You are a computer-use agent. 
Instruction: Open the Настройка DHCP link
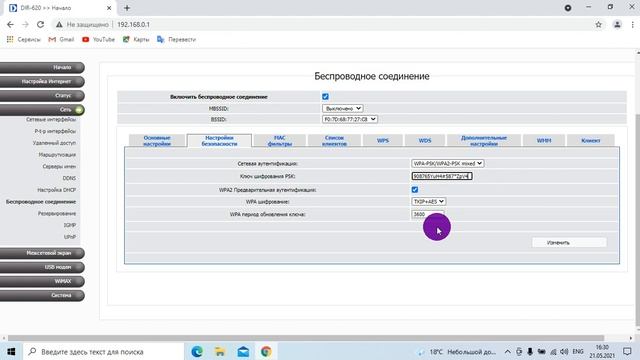pos(57,190)
